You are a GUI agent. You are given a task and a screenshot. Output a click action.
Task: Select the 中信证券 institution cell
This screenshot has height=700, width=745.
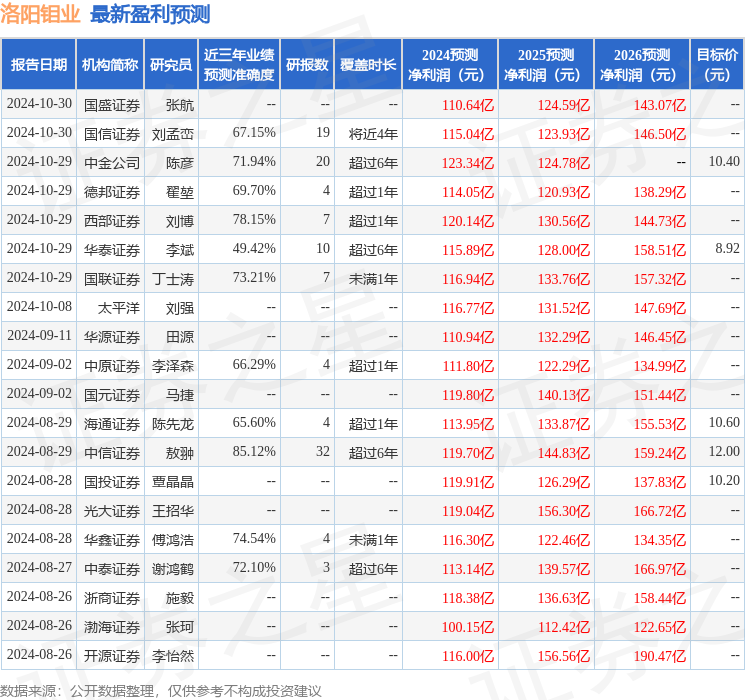(112, 453)
